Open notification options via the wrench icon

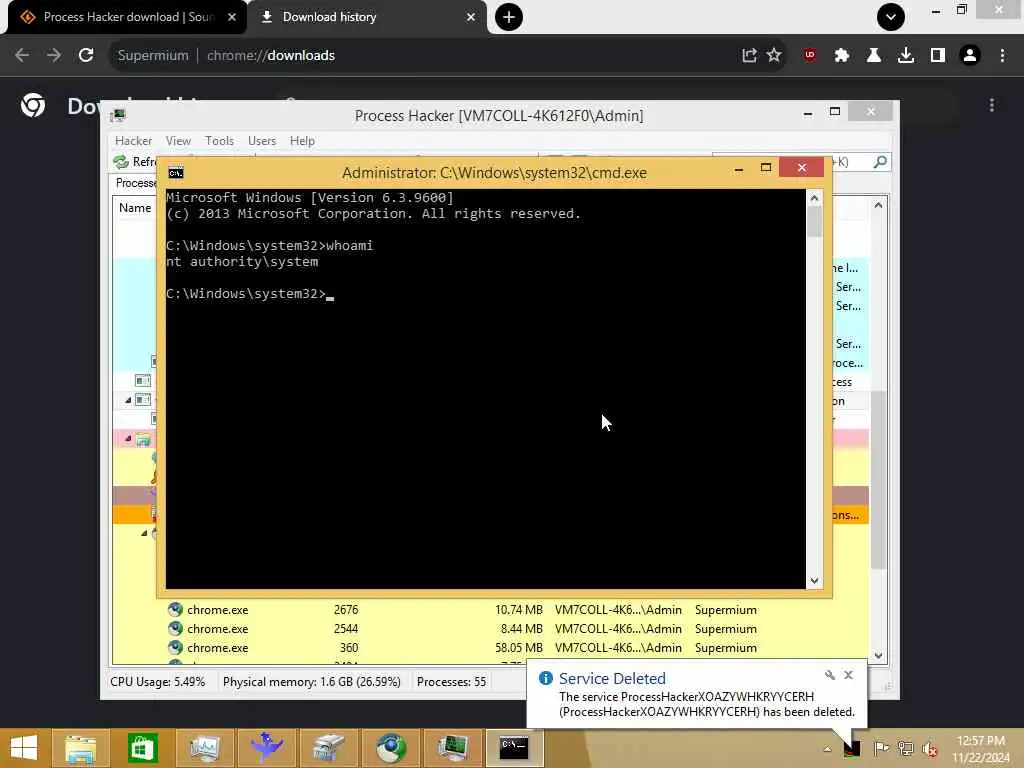pyautogui.click(x=829, y=675)
